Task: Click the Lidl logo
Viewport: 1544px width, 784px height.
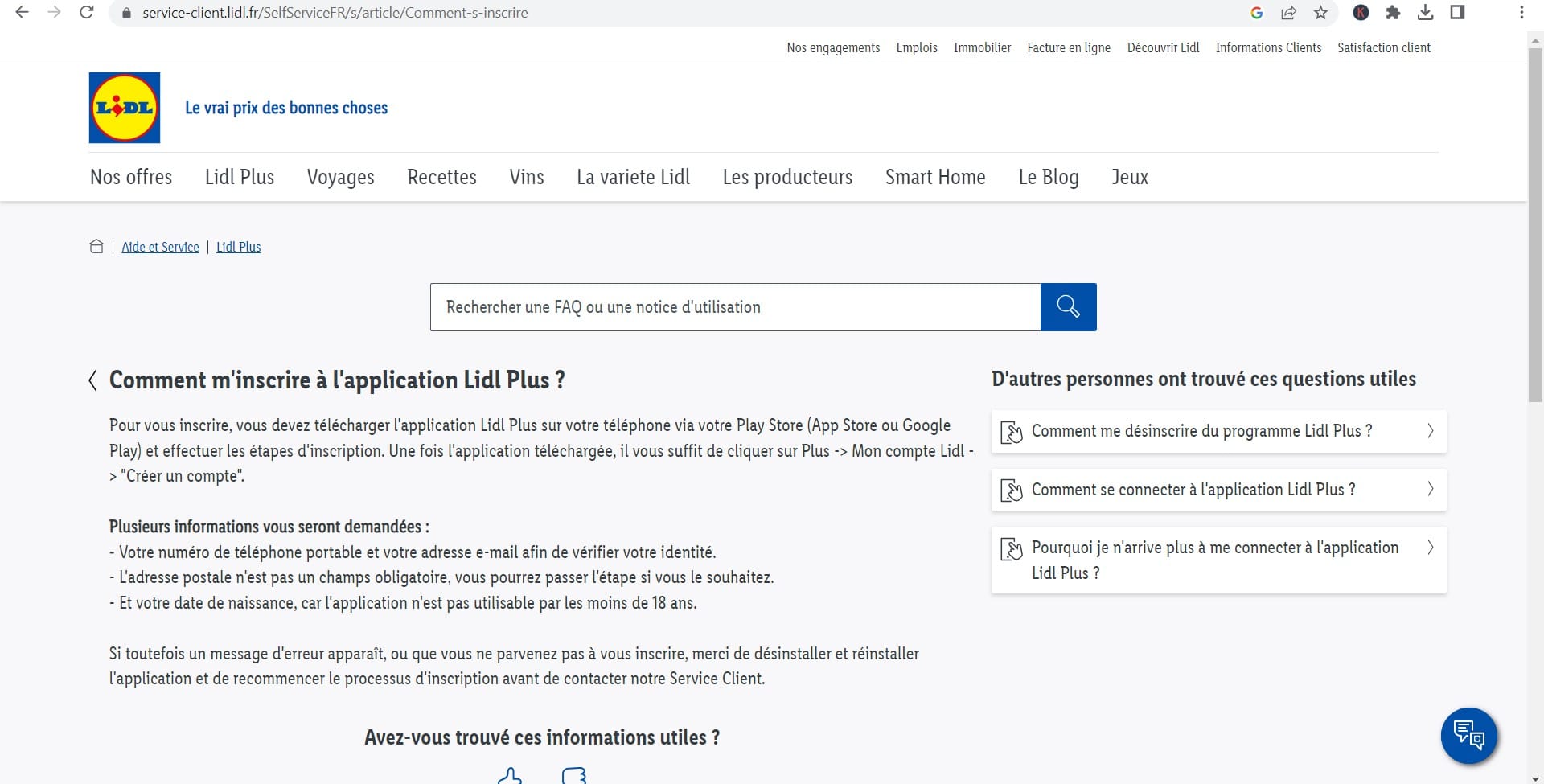Action: [125, 108]
